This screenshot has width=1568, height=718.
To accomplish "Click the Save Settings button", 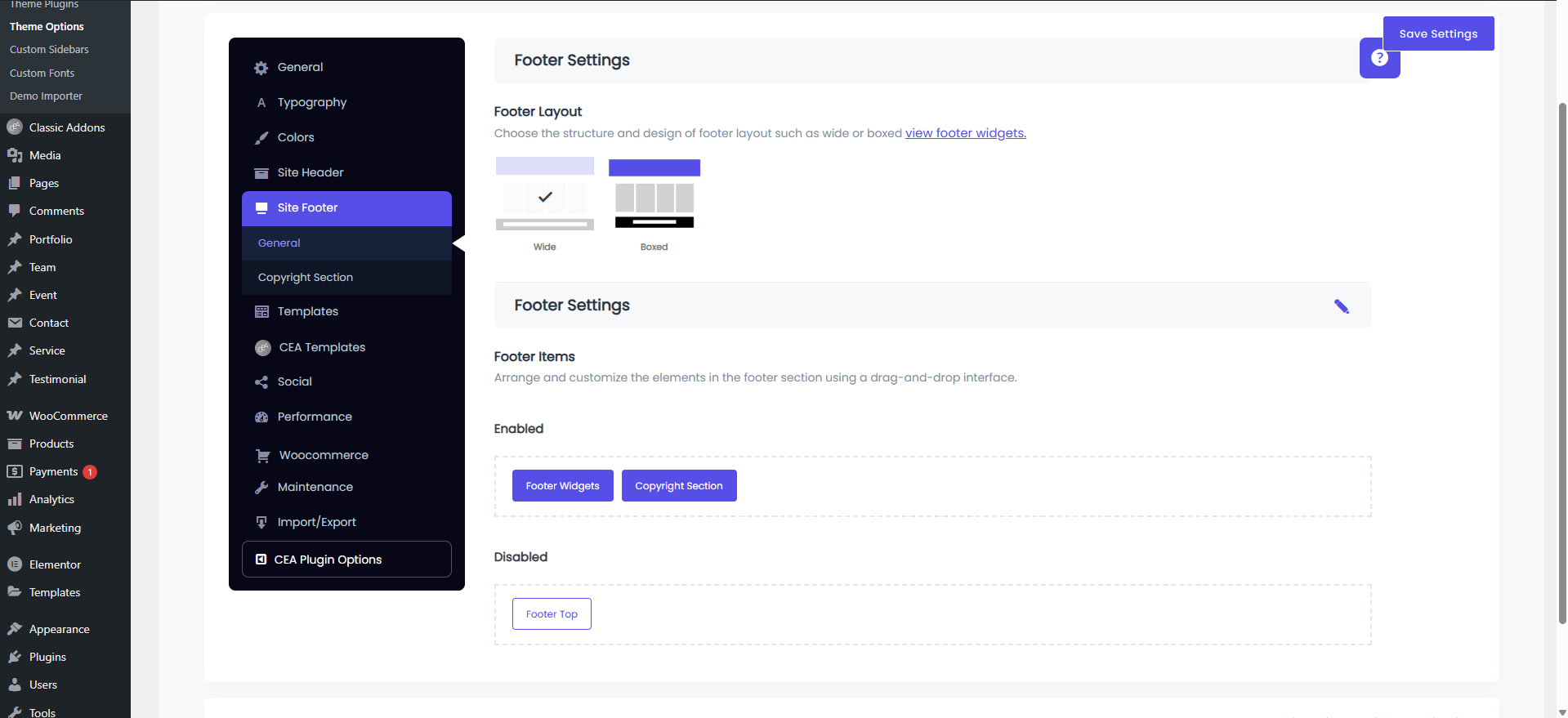I will [x=1438, y=33].
